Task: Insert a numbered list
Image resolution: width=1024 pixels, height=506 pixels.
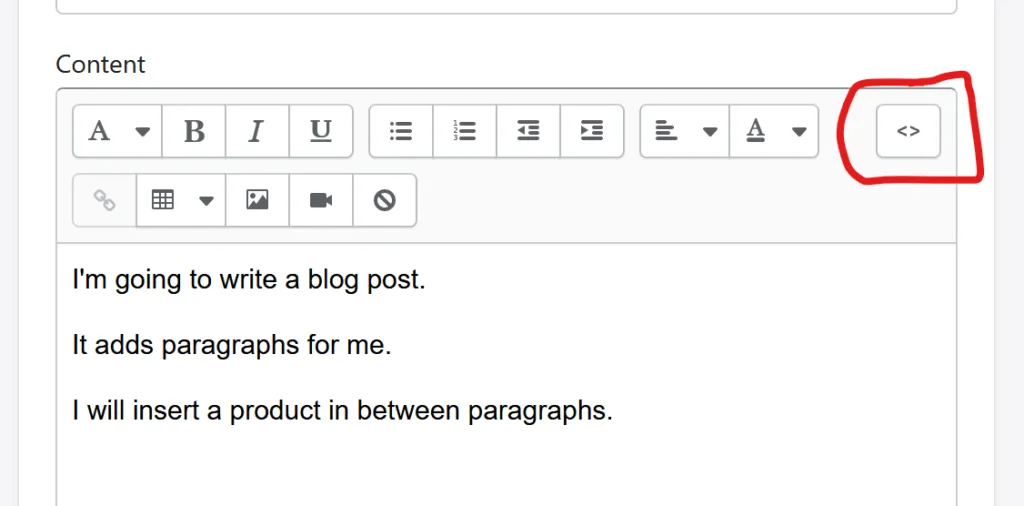Action: [x=464, y=131]
